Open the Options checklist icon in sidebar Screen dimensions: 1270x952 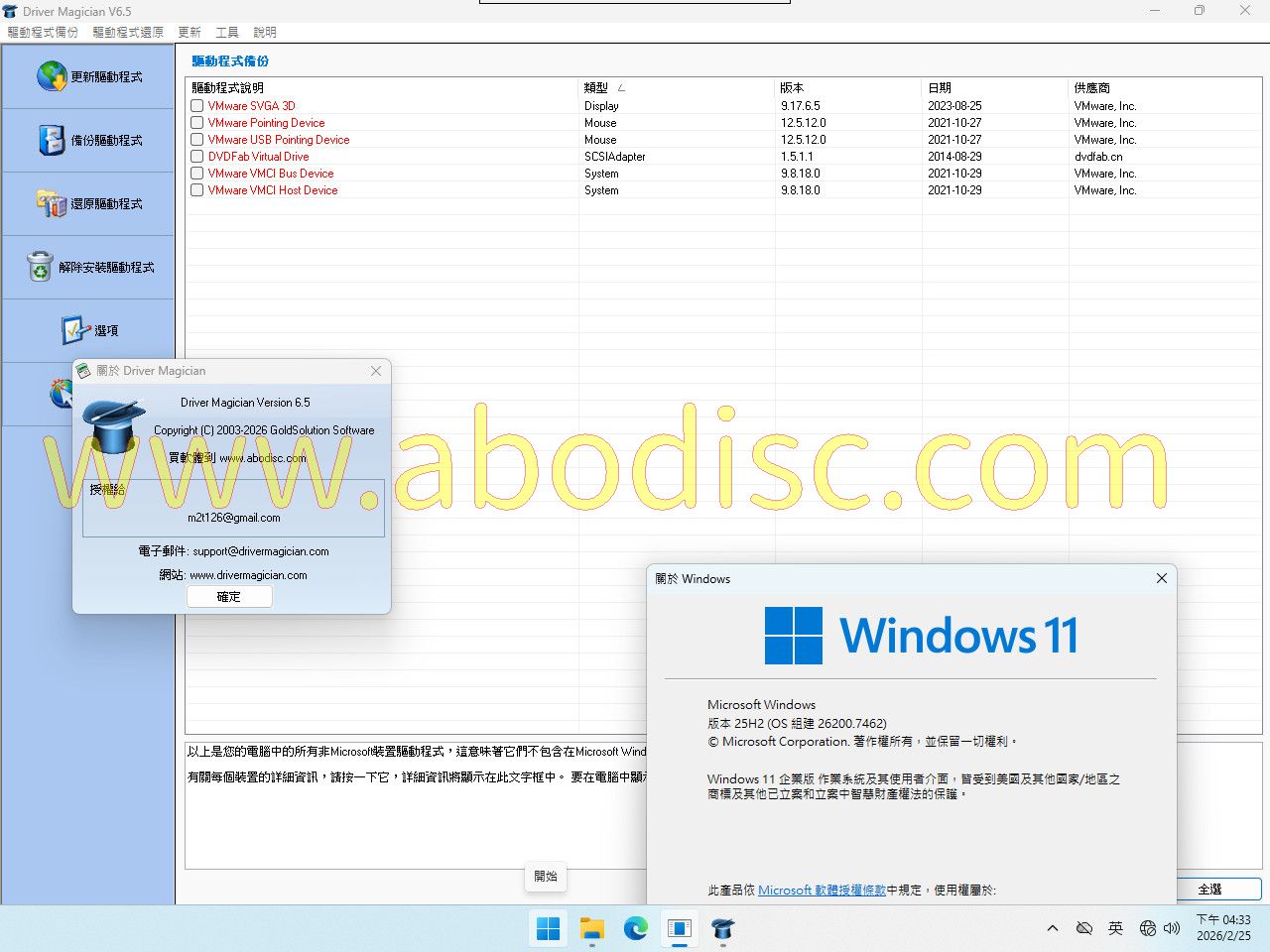75,330
